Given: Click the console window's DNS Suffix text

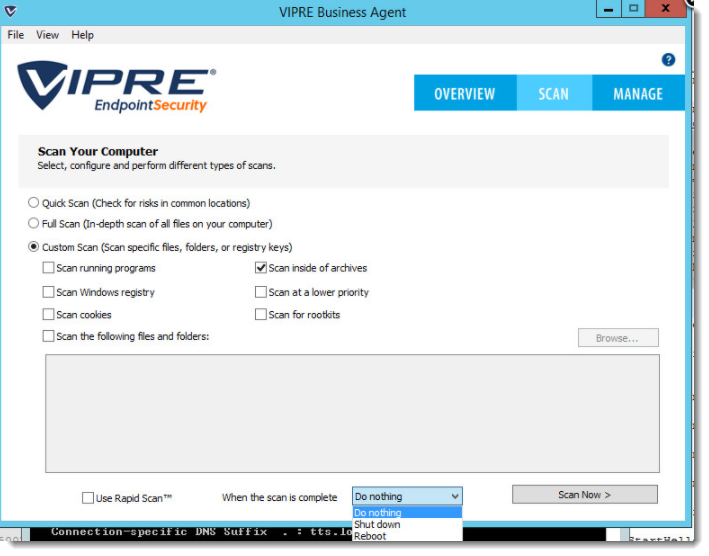Looking at the screenshot, I should coord(159,532).
